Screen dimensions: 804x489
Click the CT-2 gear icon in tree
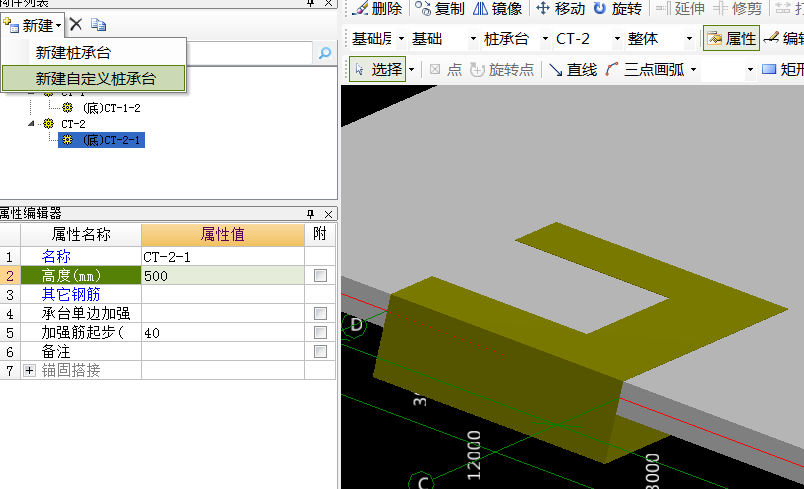(49, 124)
